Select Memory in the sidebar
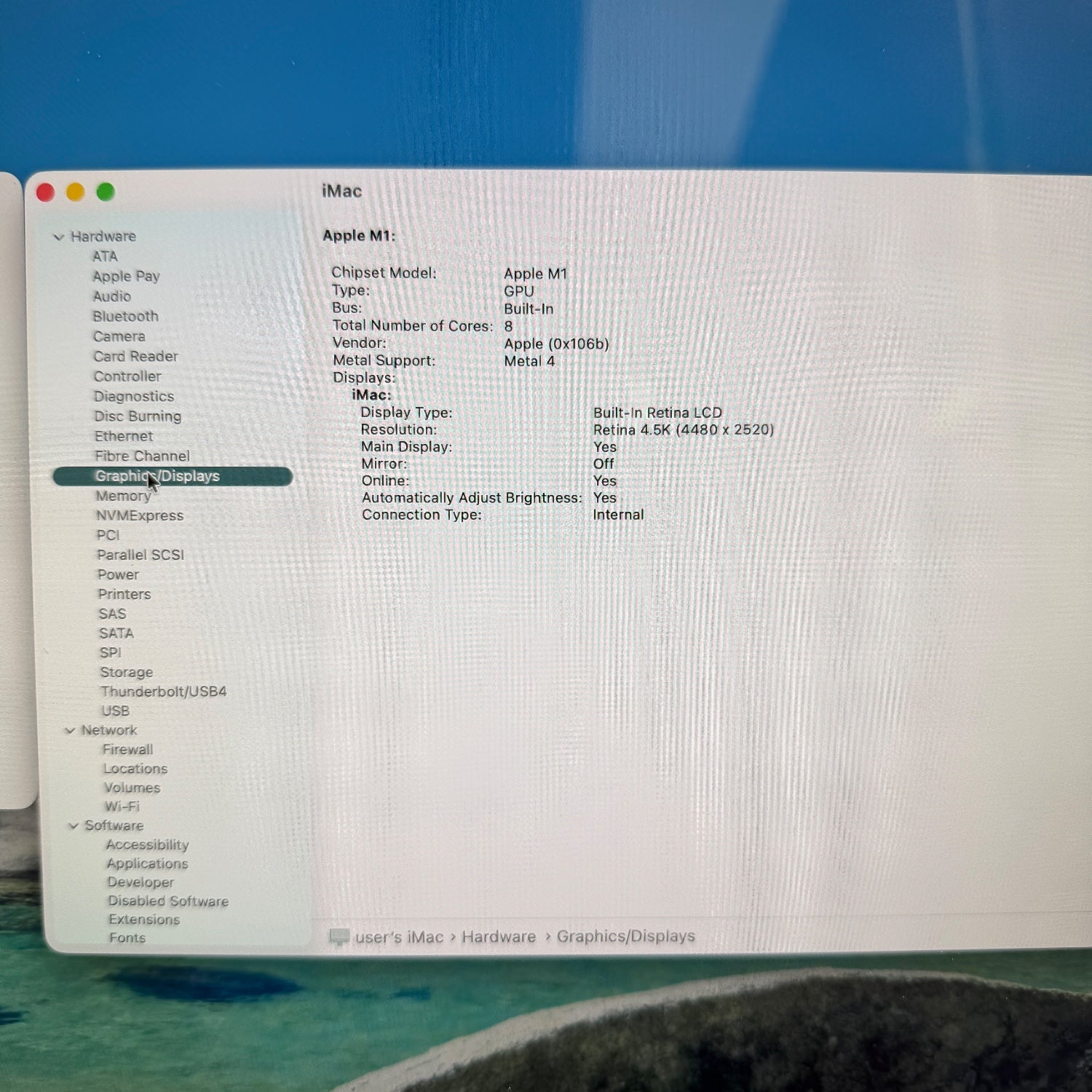 click(x=123, y=496)
